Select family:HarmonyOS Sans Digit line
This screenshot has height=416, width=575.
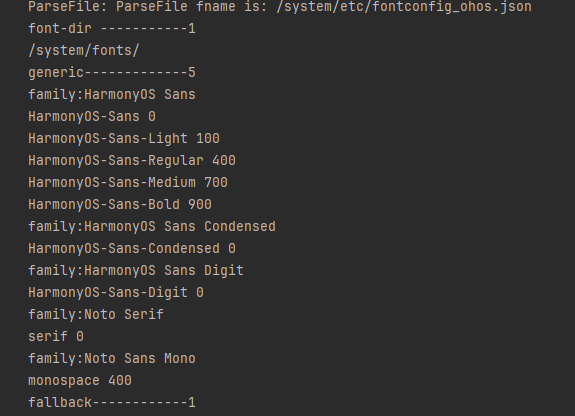[136, 271]
